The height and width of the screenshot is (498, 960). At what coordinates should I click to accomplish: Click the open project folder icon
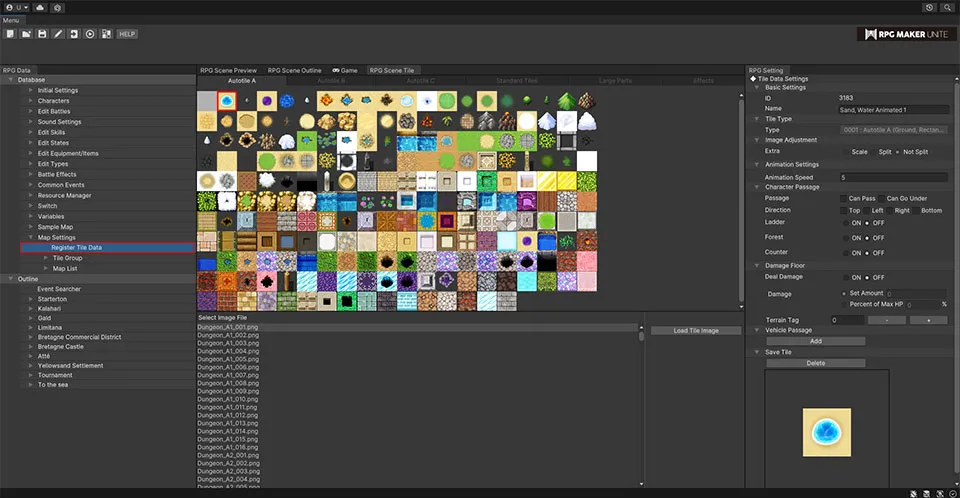click(x=26, y=34)
